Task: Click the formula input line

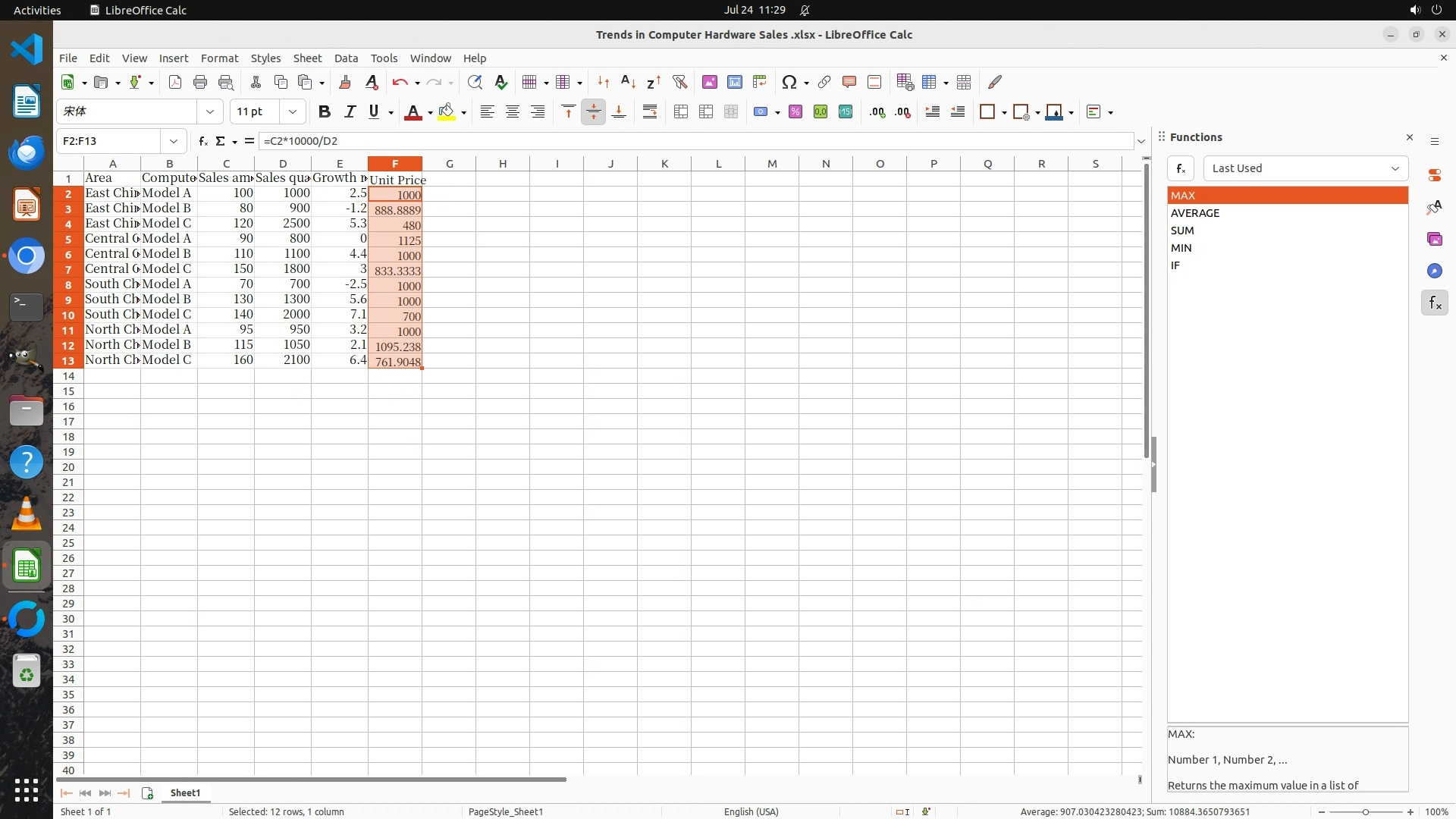Action: click(x=682, y=141)
